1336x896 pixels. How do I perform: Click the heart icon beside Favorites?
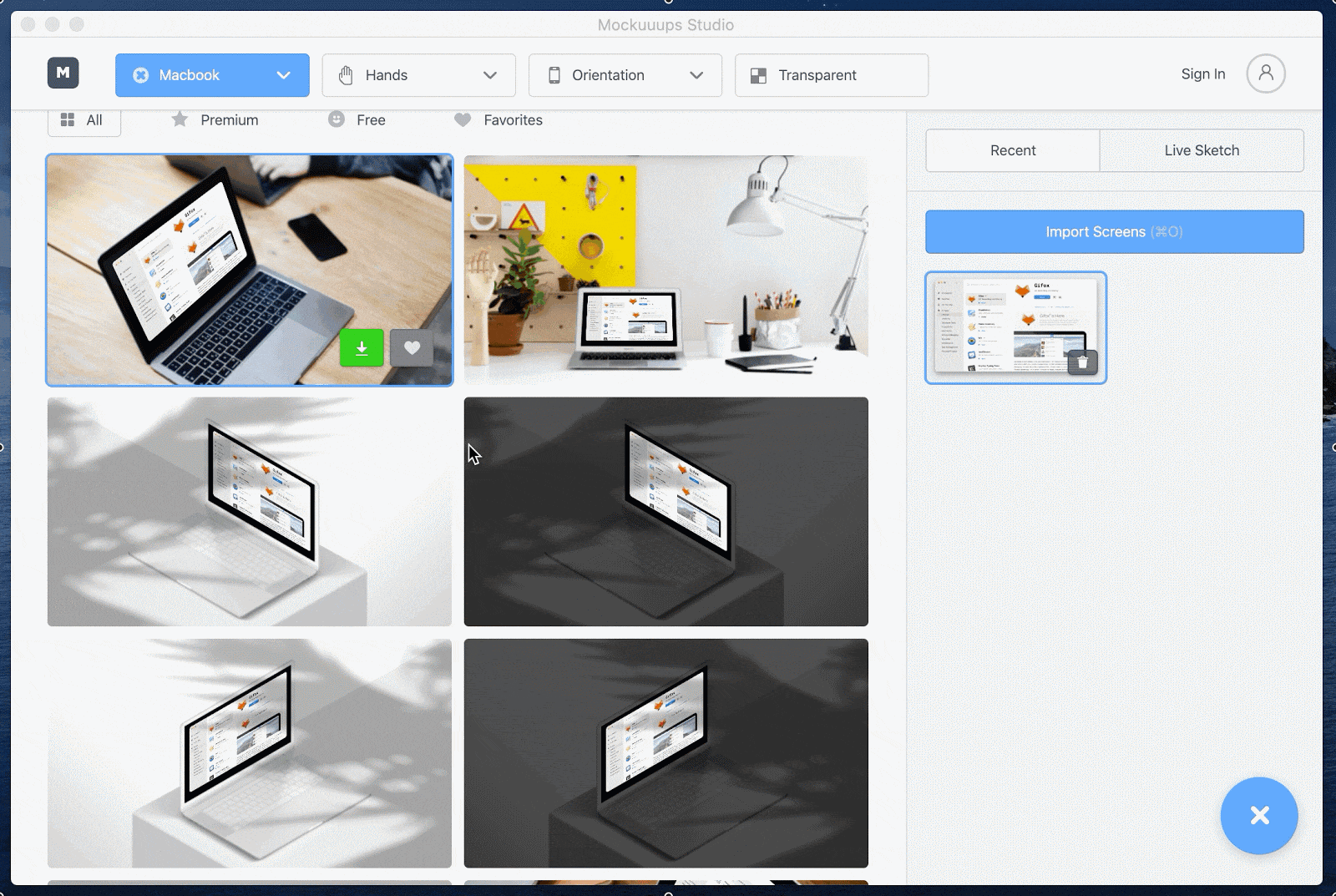[x=463, y=119]
